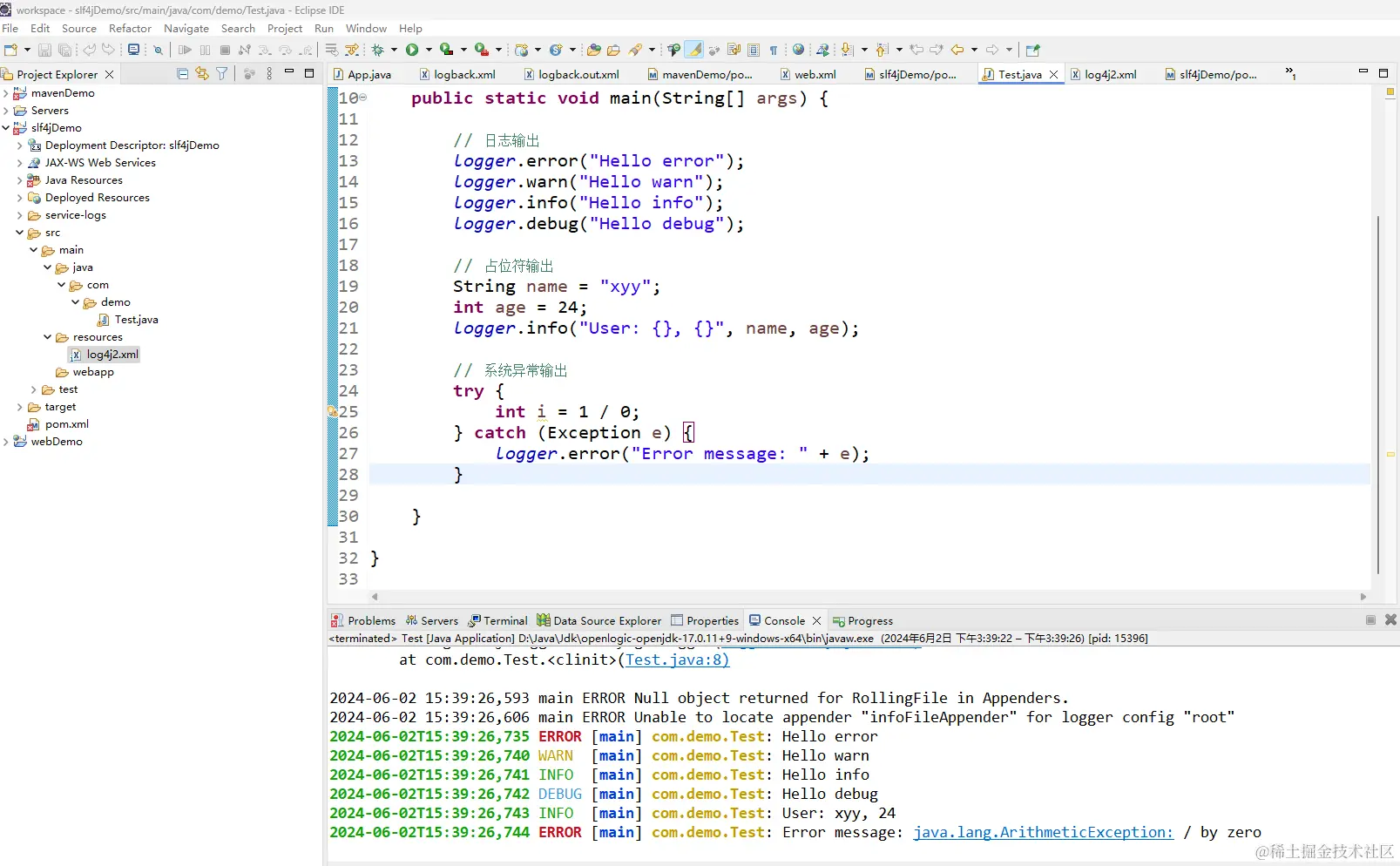Toggle Block Selection Mode icon

[754, 50]
